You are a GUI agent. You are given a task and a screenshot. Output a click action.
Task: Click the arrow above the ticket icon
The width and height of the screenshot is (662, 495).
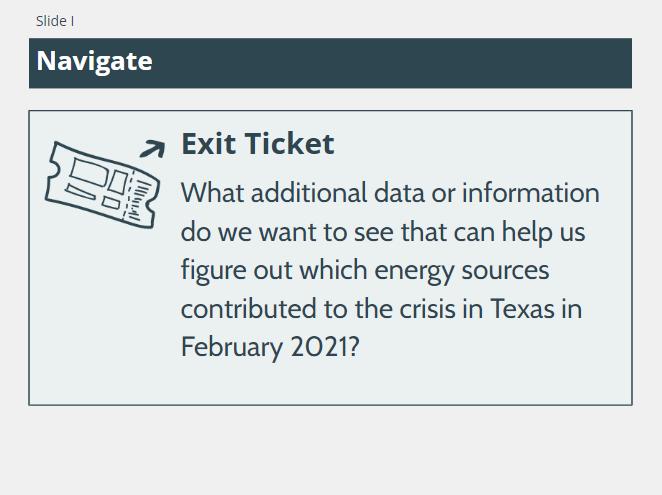click(153, 149)
